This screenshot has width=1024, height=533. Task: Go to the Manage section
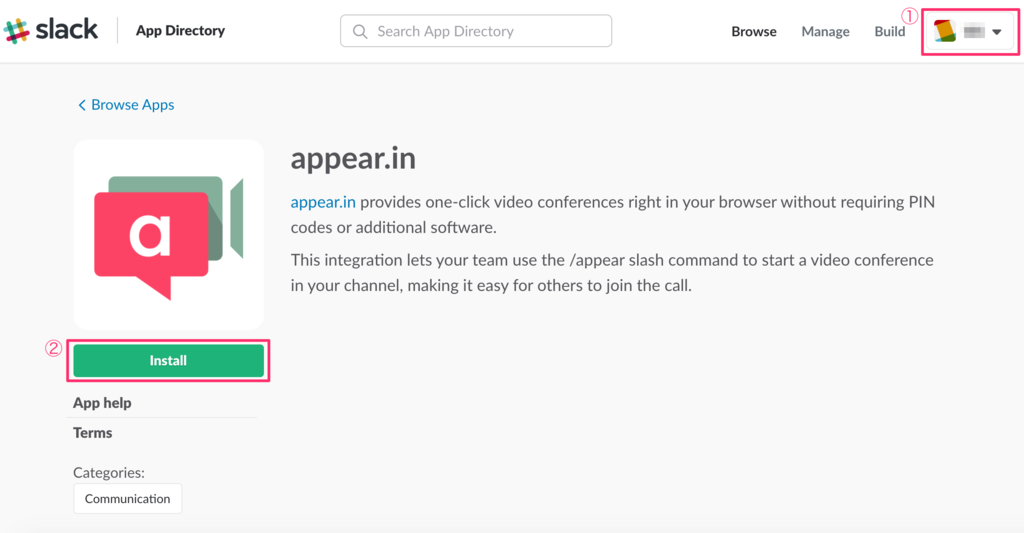point(825,32)
